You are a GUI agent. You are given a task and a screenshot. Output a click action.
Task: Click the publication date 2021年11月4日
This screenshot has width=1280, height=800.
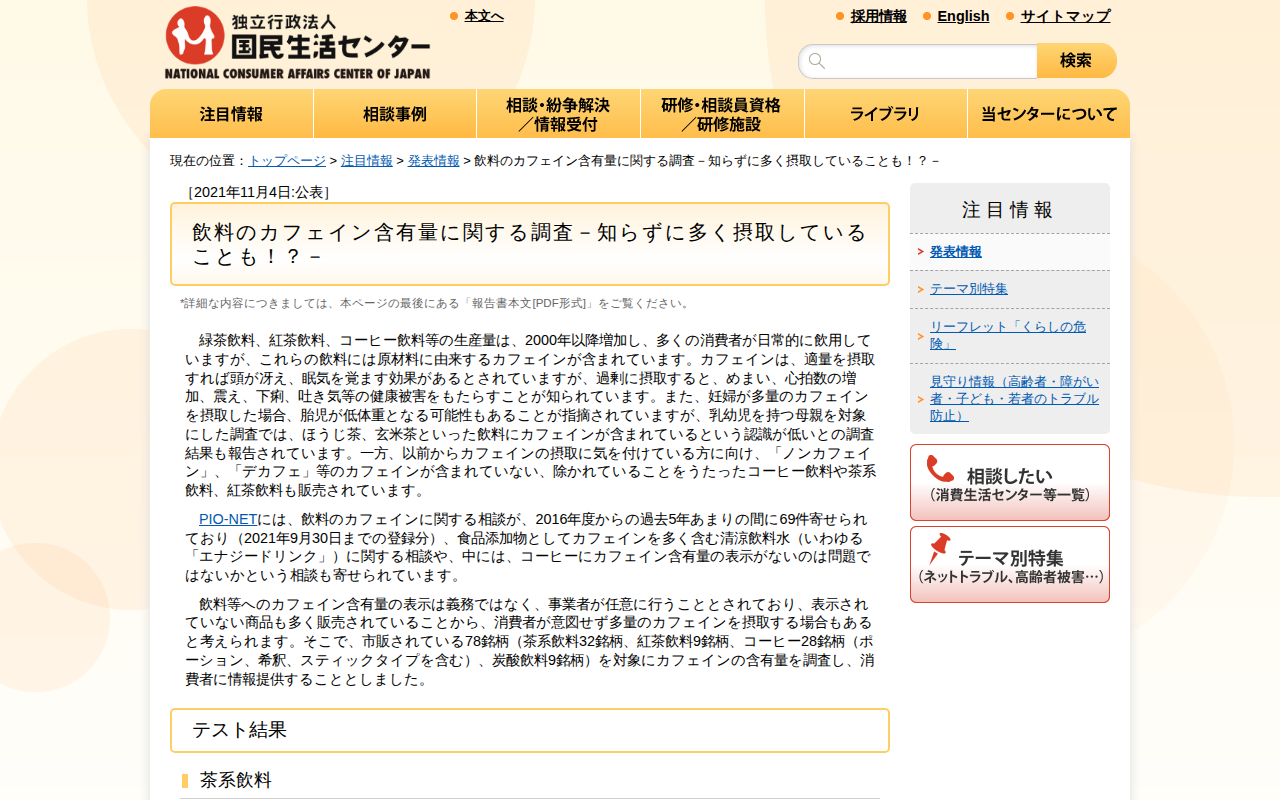pos(259,192)
